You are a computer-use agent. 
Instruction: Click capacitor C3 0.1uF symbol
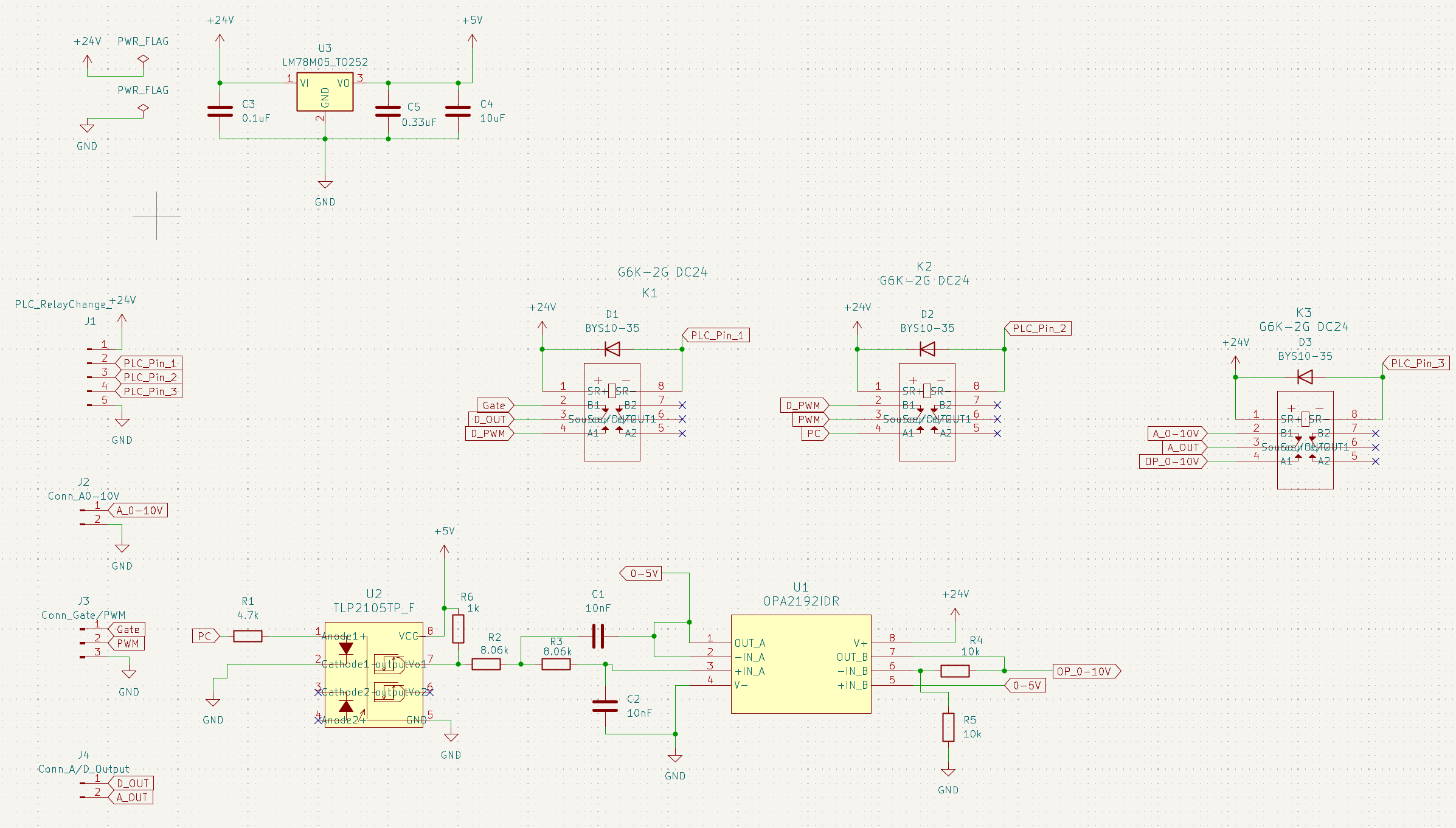point(220,111)
